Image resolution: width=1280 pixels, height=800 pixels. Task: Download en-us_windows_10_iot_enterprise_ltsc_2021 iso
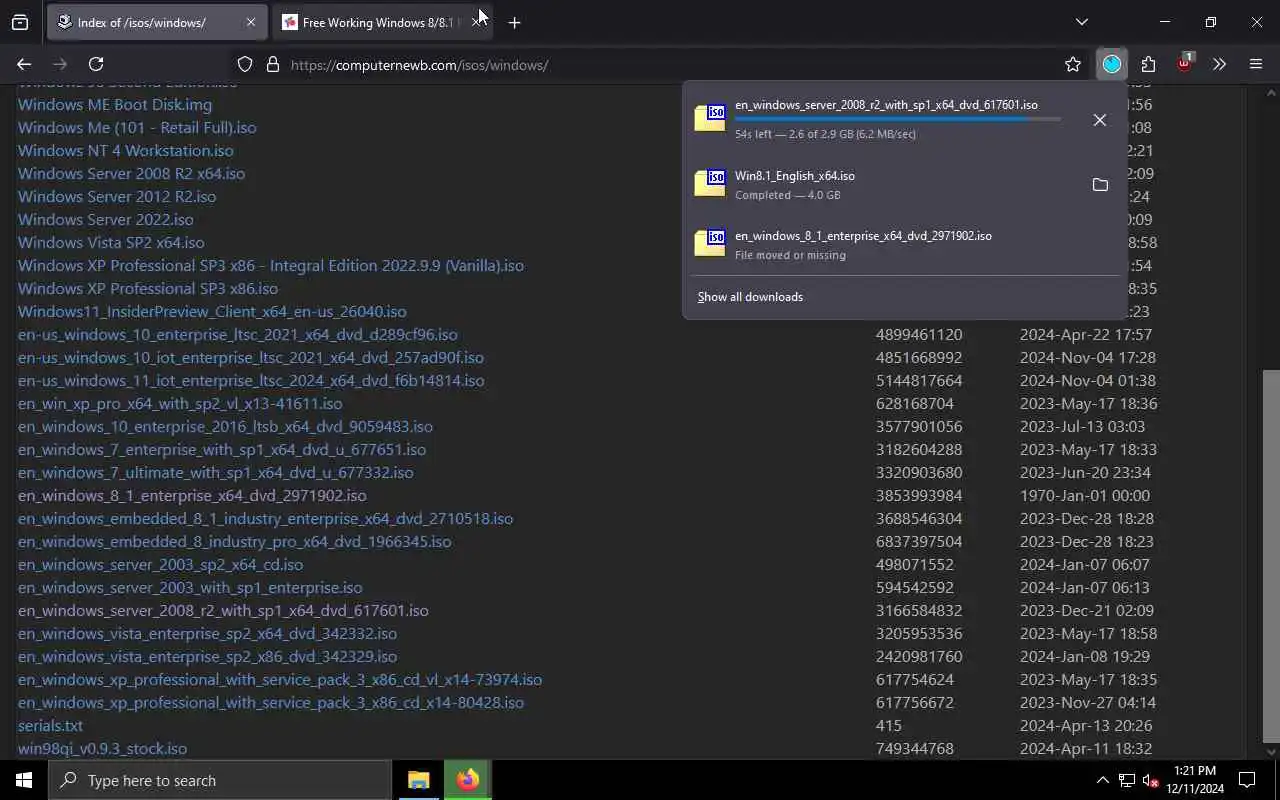tap(251, 357)
